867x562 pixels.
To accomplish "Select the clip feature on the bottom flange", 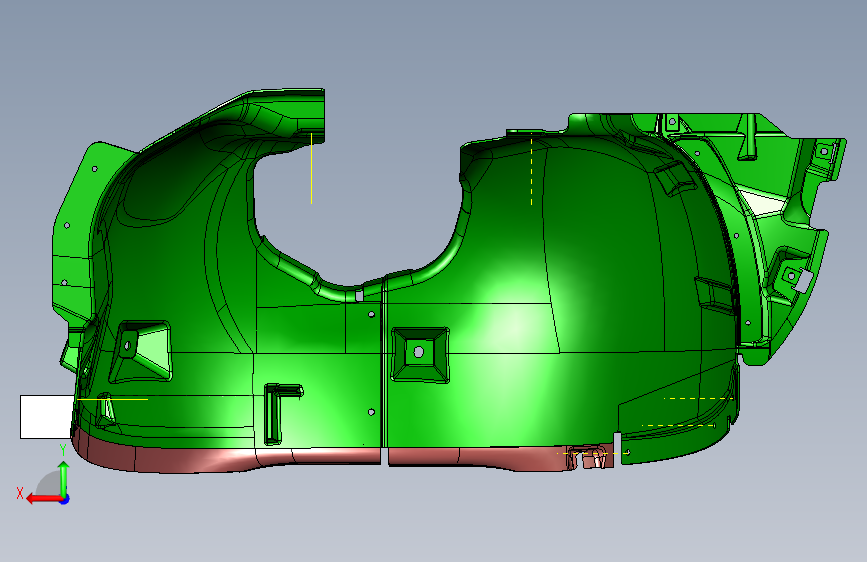I will (589, 456).
